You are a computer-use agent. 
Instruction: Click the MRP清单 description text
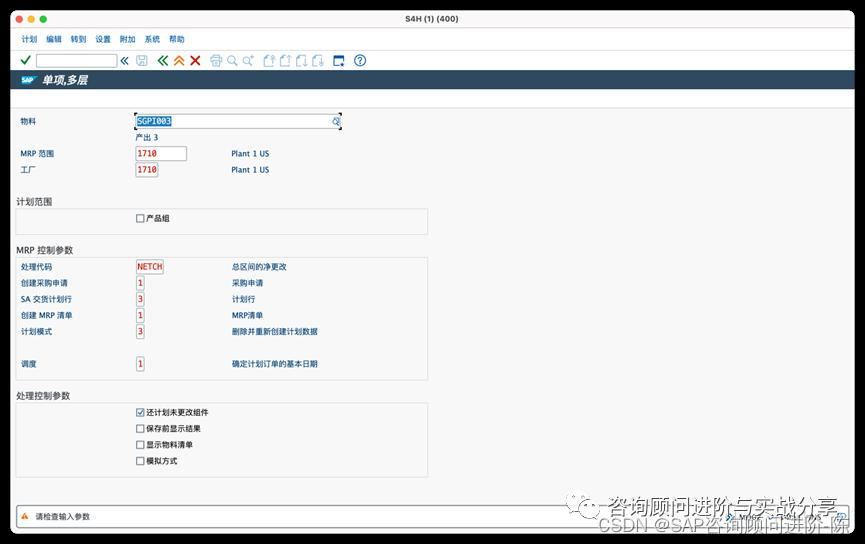[x=247, y=316]
